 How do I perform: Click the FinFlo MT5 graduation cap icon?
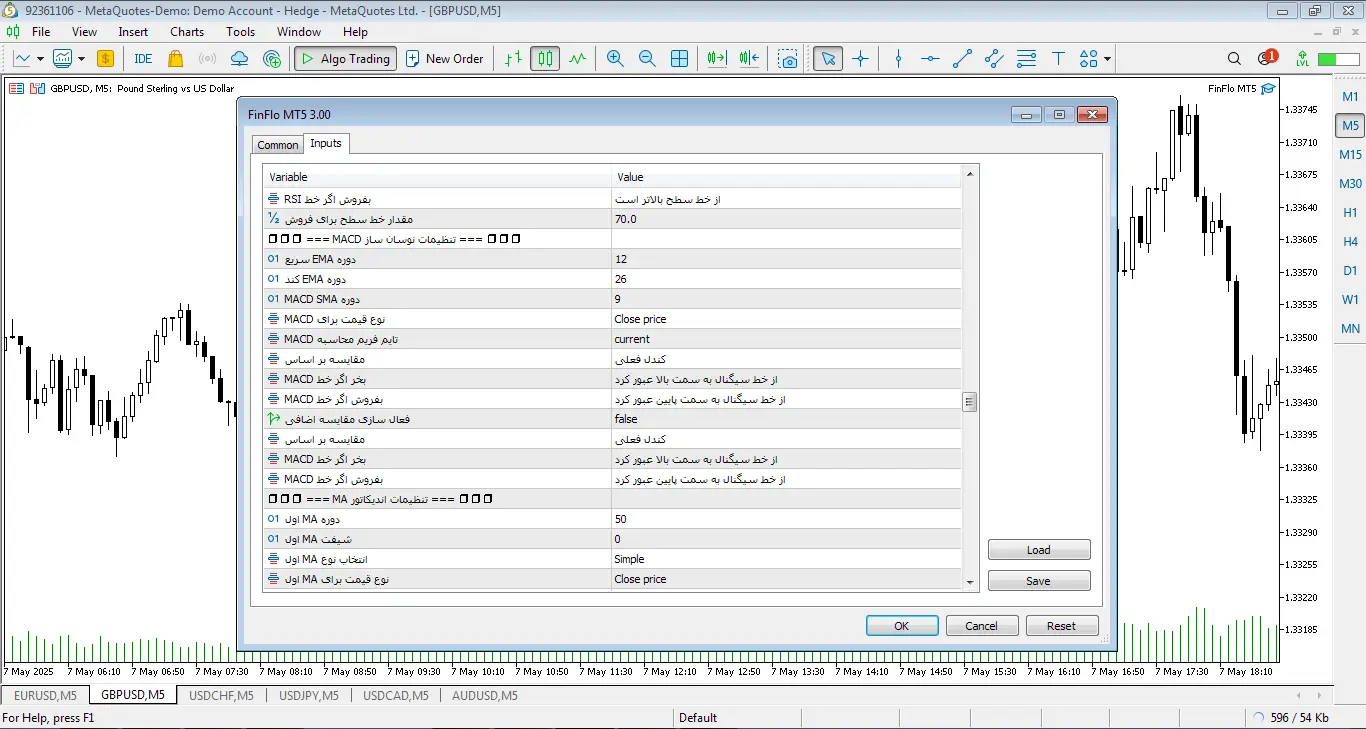[x=1268, y=88]
